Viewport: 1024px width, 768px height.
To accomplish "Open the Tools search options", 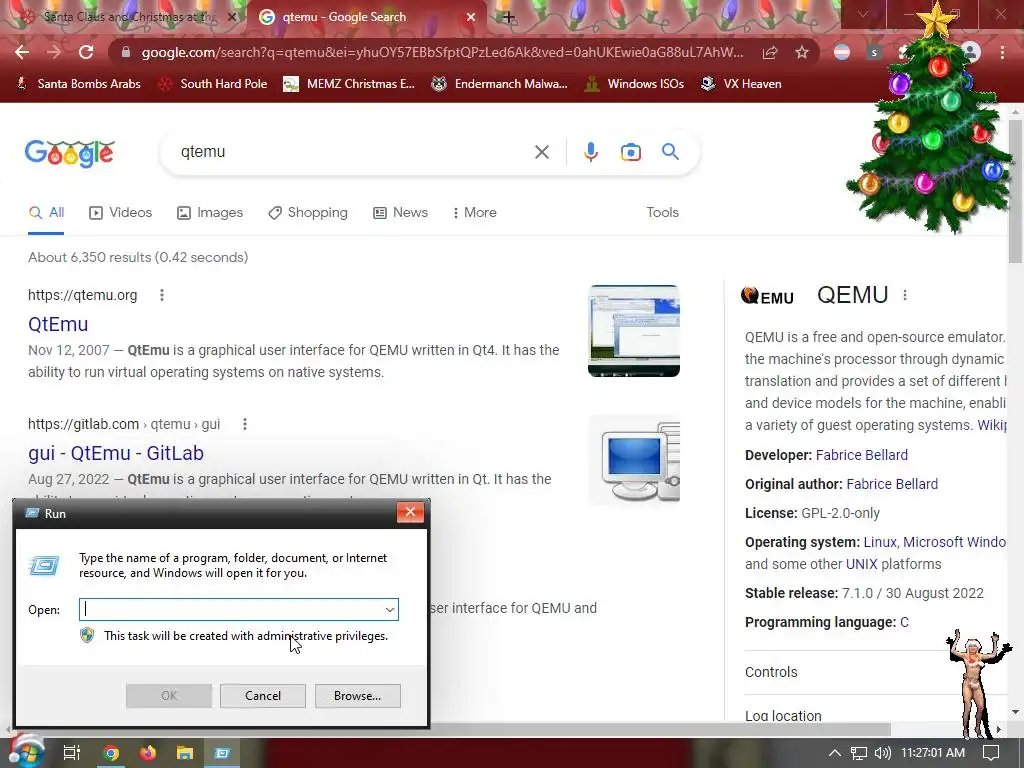I will (x=662, y=212).
